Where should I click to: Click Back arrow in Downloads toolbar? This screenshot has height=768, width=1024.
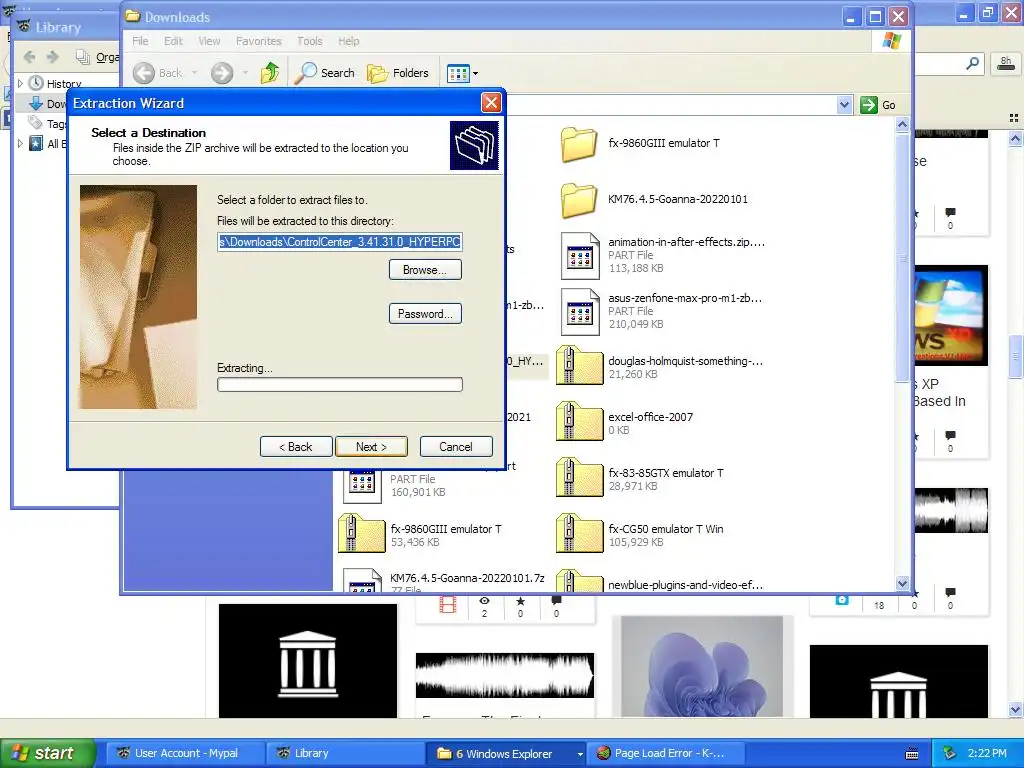144,73
